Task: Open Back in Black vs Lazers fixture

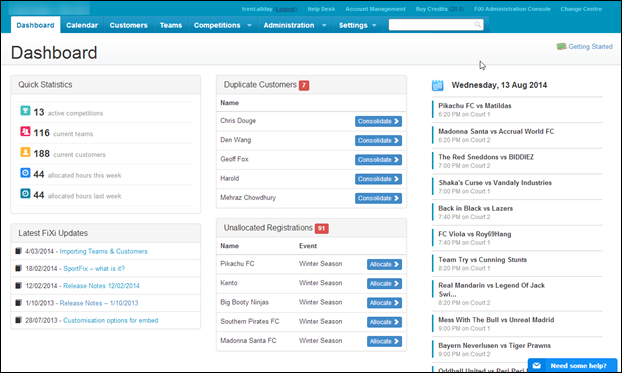Action: click(476, 208)
